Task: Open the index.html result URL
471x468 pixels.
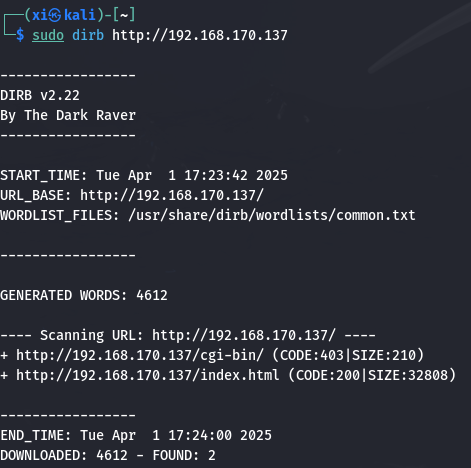Action: pyautogui.click(x=148, y=375)
